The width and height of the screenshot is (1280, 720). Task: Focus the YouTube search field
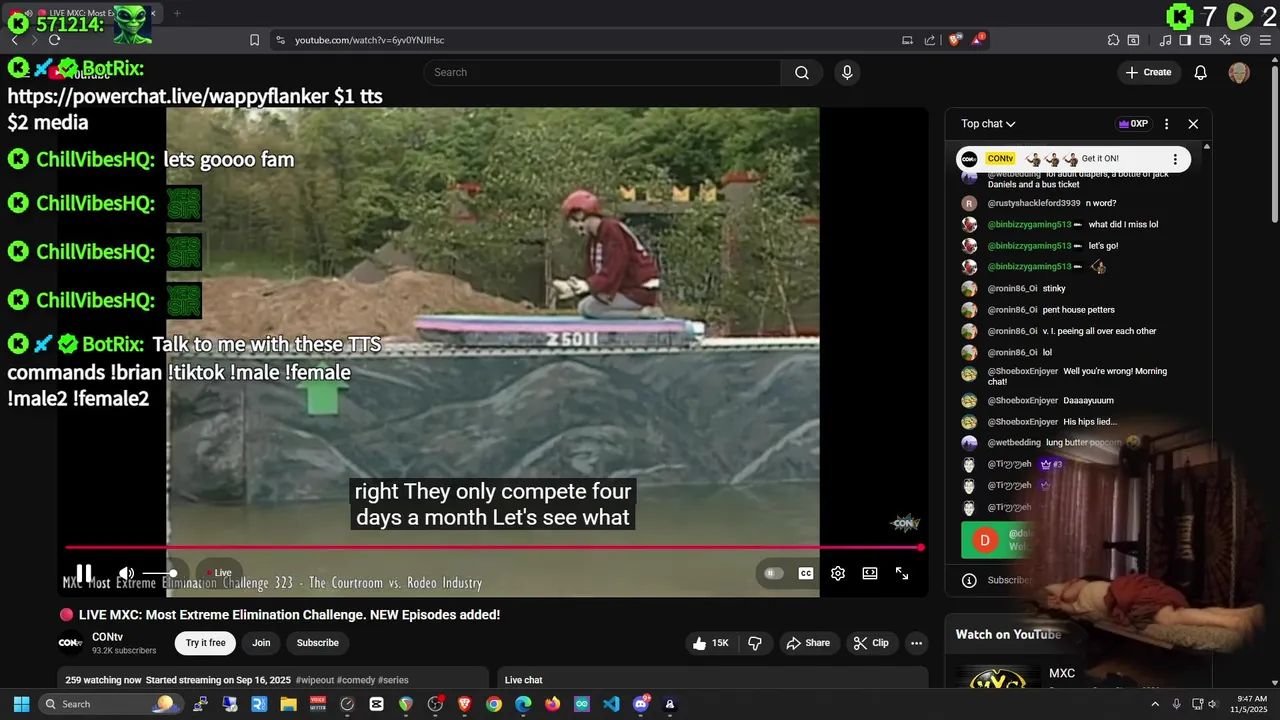tap(602, 72)
